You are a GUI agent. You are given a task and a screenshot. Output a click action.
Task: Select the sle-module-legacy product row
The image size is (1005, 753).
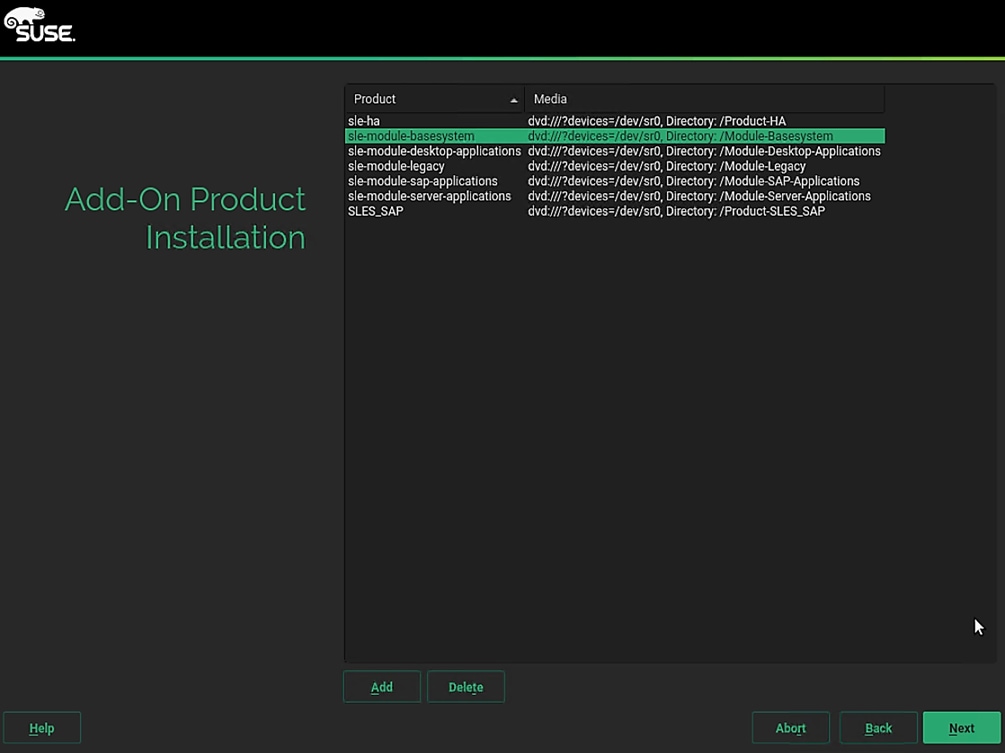[615, 166]
